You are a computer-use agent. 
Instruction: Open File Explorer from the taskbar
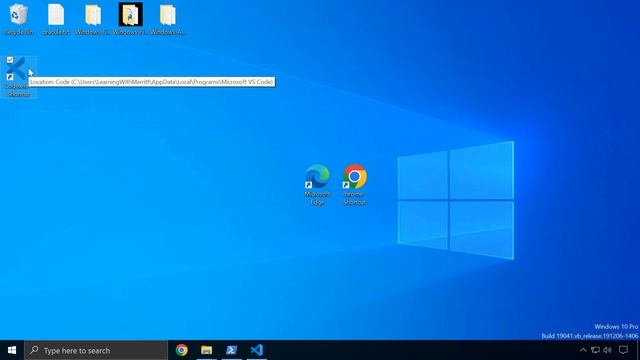[x=207, y=350]
